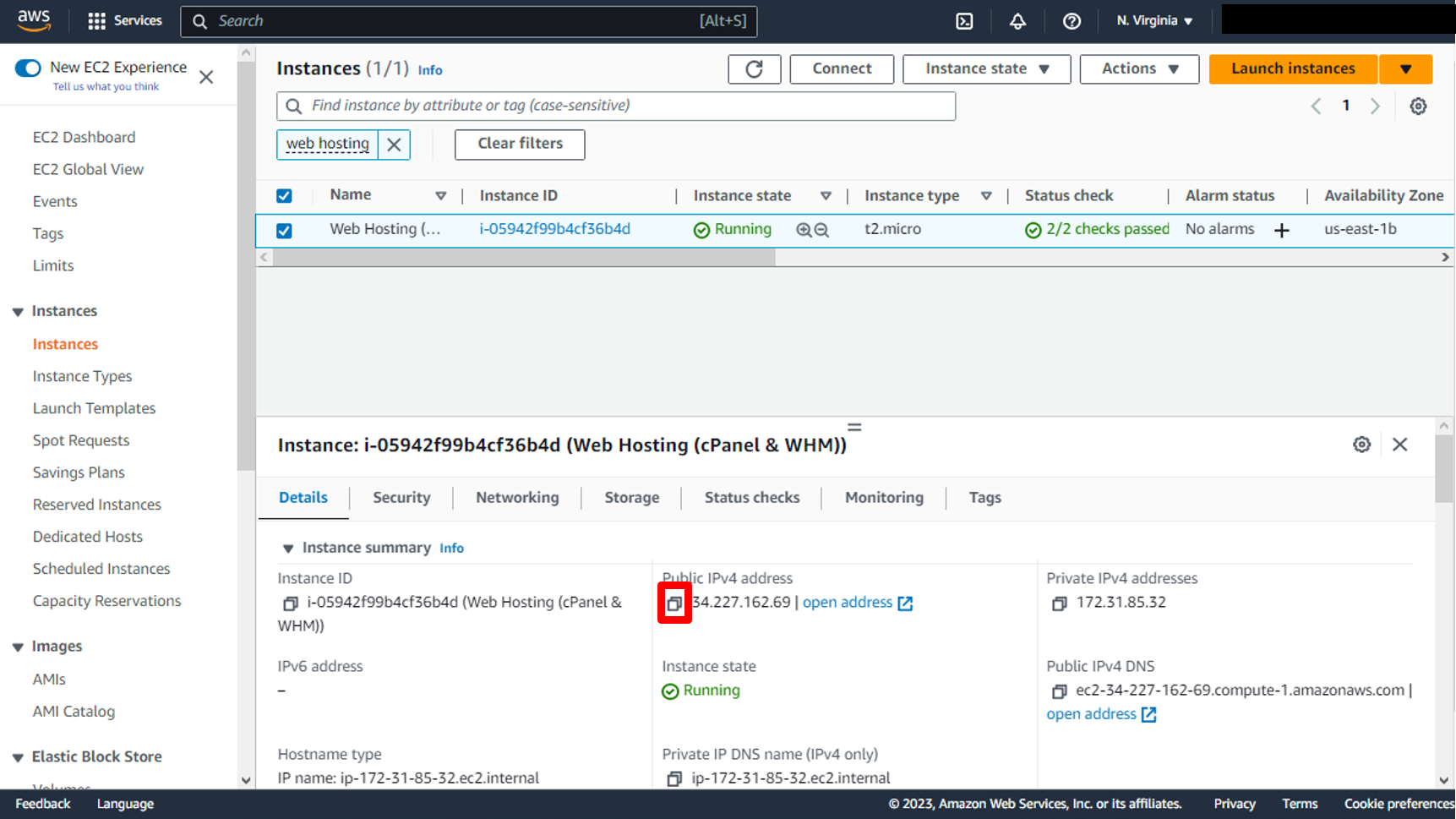
Task: Zoom out filter on Running state
Action: coord(821,230)
